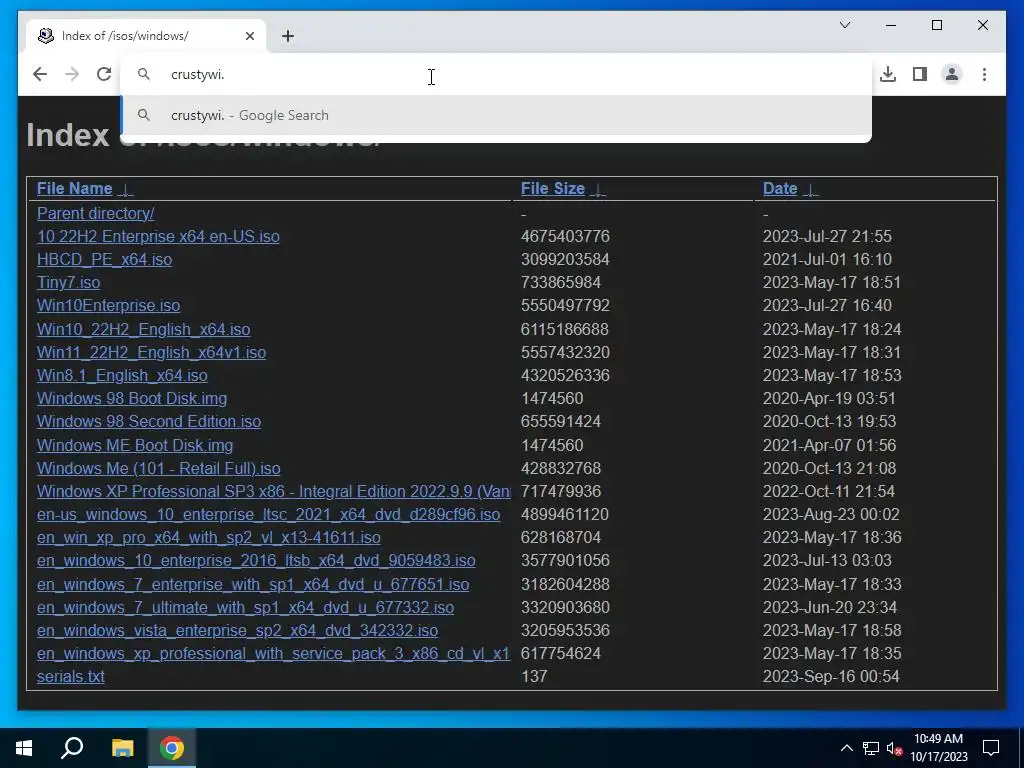The height and width of the screenshot is (768, 1024).
Task: Click file size 4899461120
Action: 565,515
